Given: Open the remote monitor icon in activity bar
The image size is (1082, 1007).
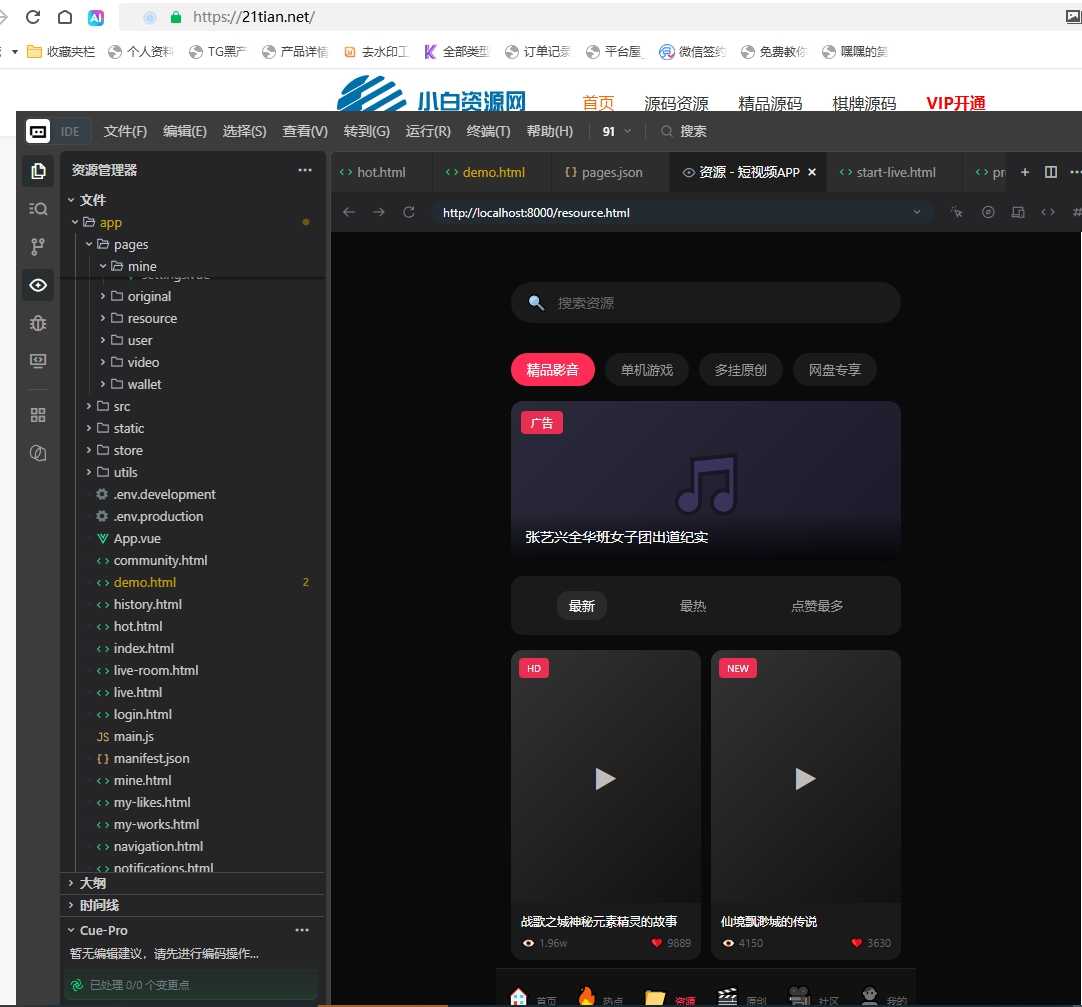Looking at the screenshot, I should point(38,361).
